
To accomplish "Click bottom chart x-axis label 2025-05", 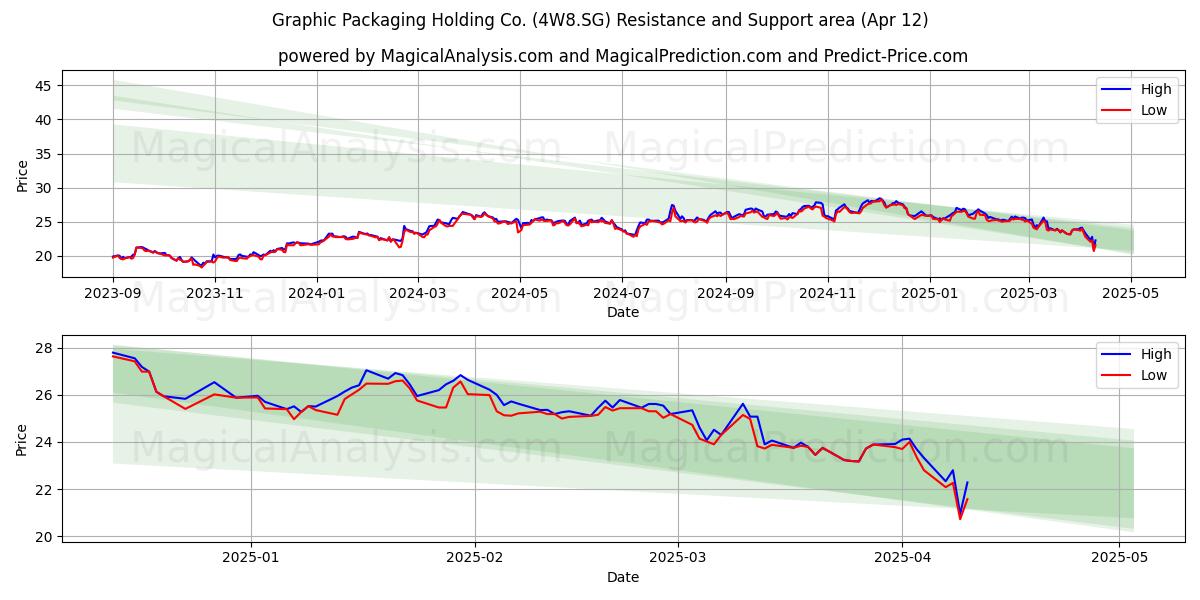I will point(1120,558).
